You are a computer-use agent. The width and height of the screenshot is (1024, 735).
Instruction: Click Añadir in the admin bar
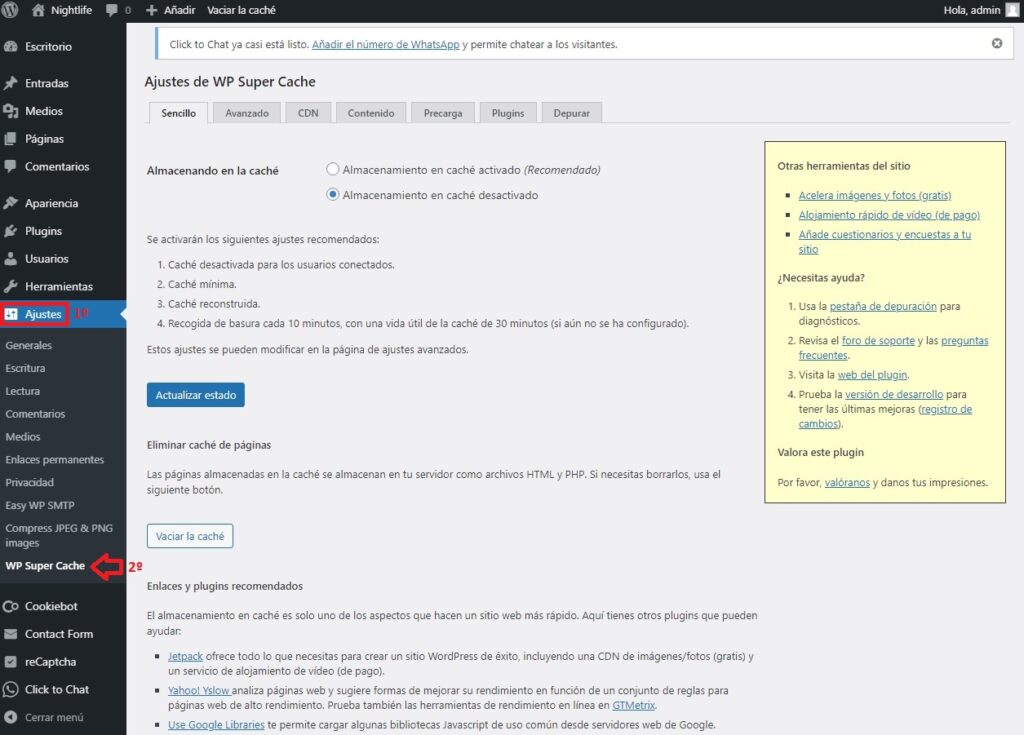point(180,10)
